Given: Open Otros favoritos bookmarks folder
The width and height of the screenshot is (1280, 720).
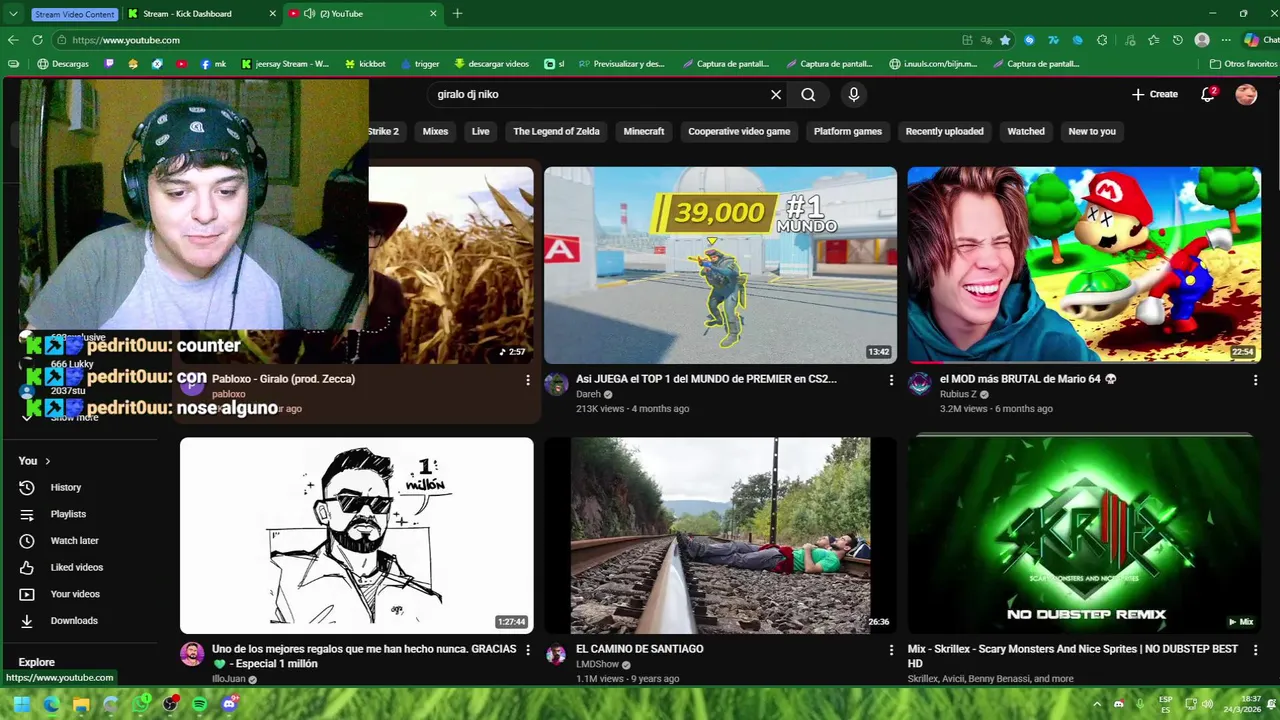Looking at the screenshot, I should click(x=1243, y=64).
